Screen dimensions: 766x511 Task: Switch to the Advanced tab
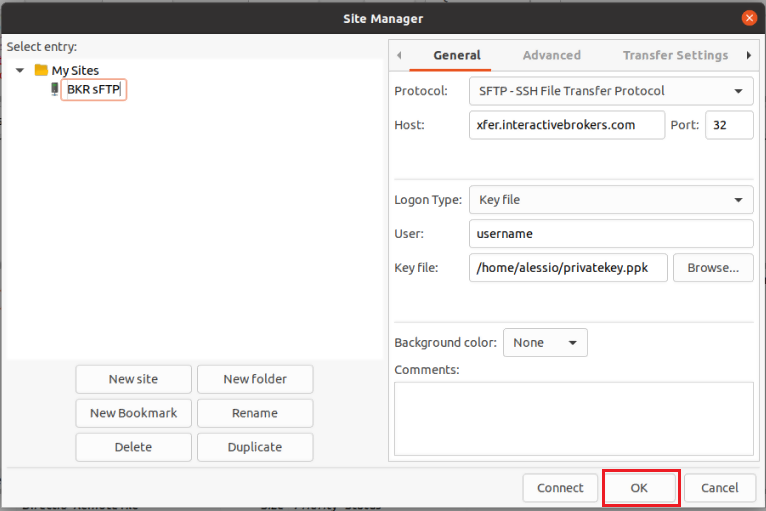552,55
